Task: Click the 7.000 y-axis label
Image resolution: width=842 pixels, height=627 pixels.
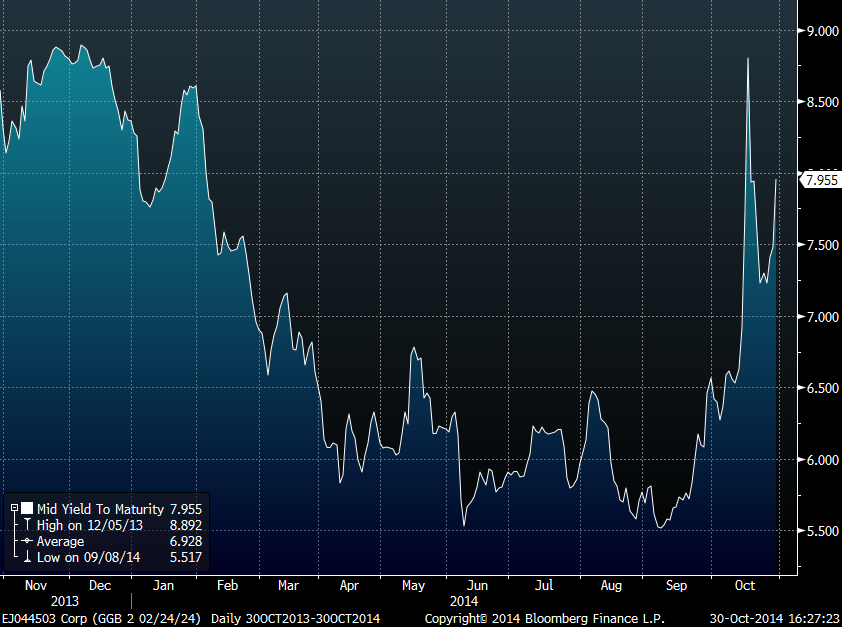Action: pos(821,317)
